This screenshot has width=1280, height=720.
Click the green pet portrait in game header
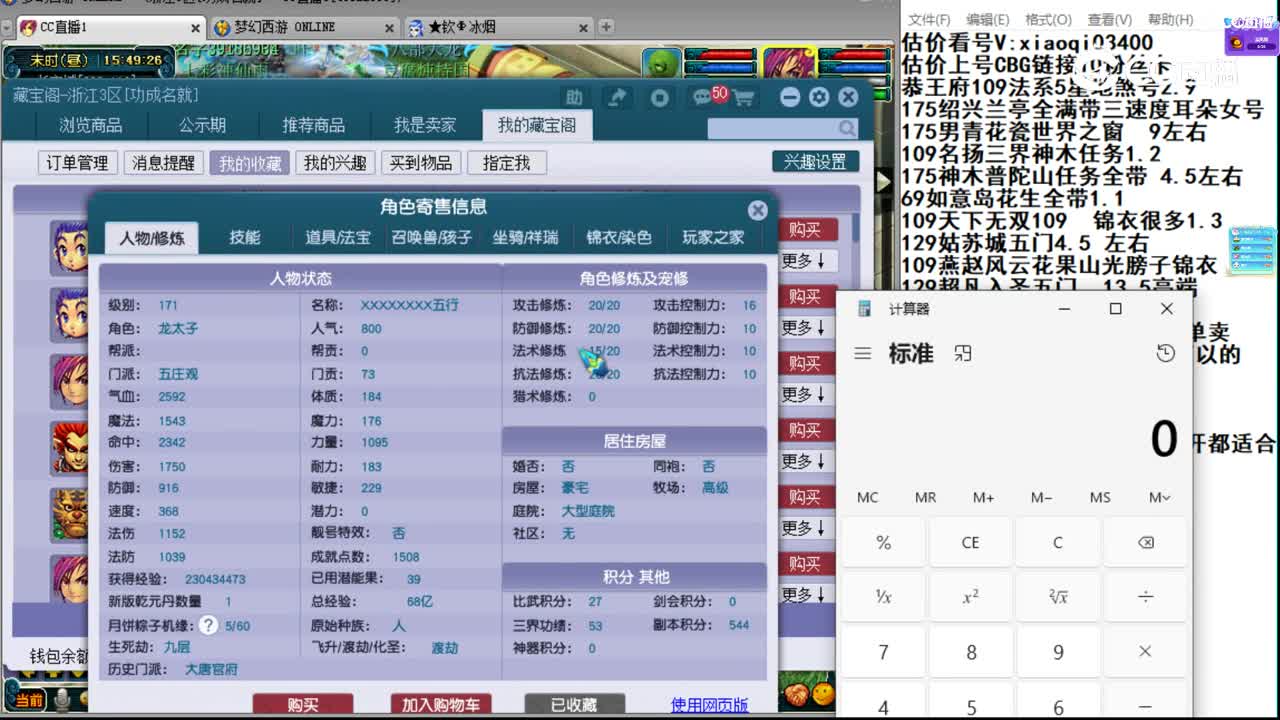[x=660, y=63]
